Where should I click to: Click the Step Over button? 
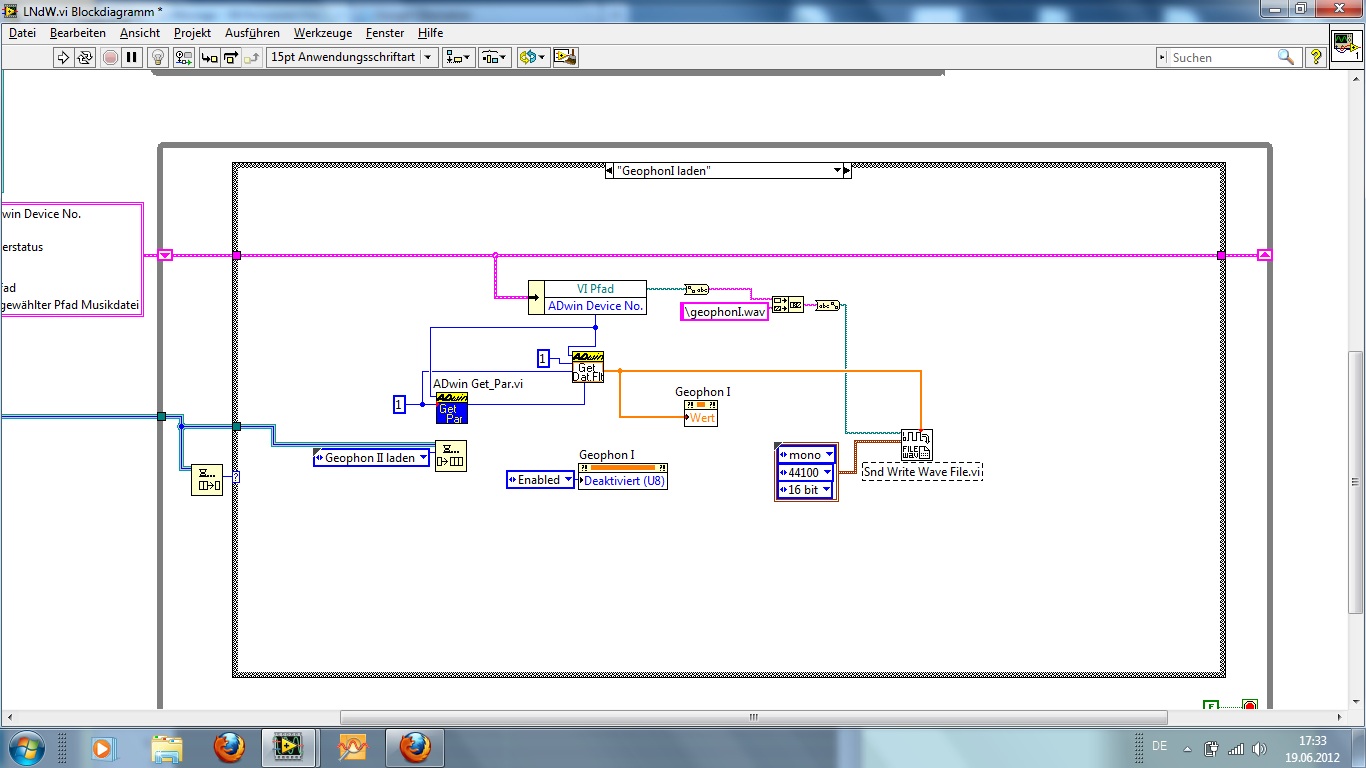(x=230, y=57)
